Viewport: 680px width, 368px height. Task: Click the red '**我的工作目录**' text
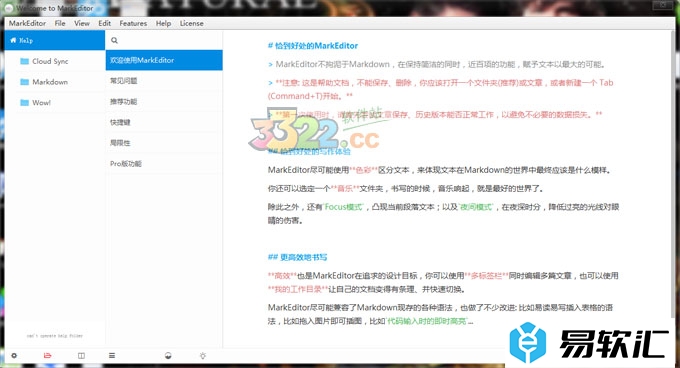click(298, 289)
